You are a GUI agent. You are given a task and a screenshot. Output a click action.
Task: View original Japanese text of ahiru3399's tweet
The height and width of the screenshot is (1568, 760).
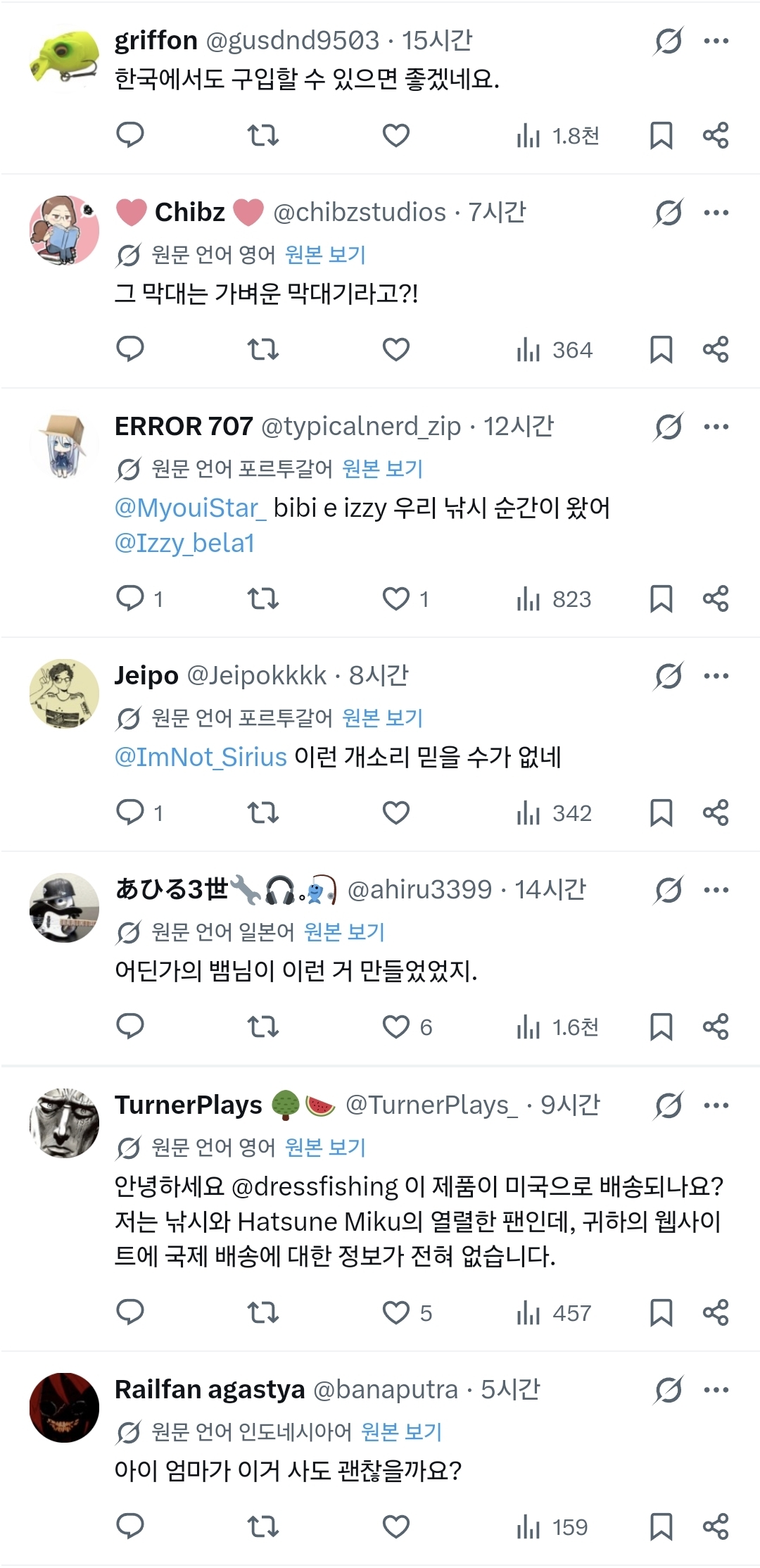[x=344, y=932]
